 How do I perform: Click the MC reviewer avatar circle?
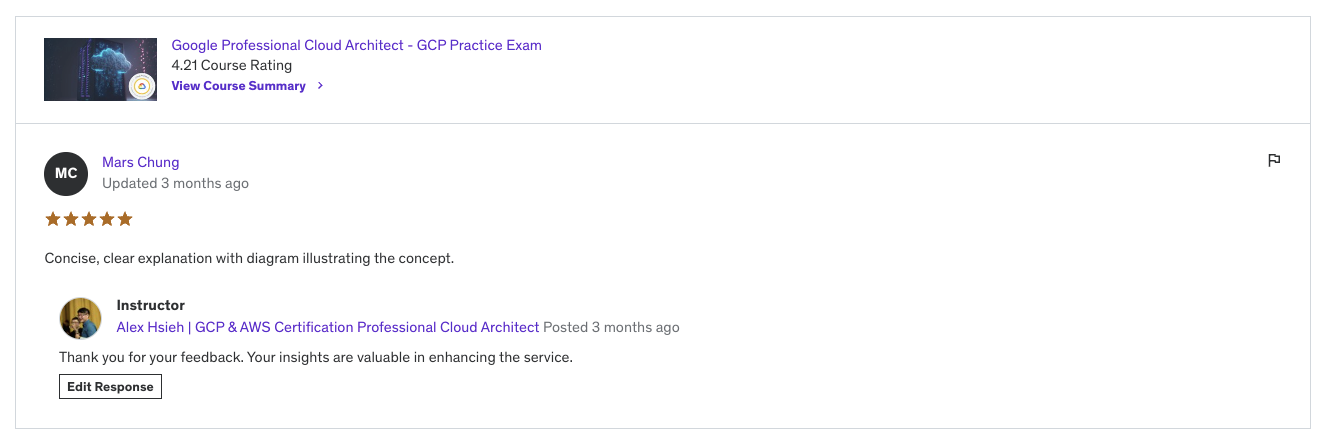[x=66, y=174]
